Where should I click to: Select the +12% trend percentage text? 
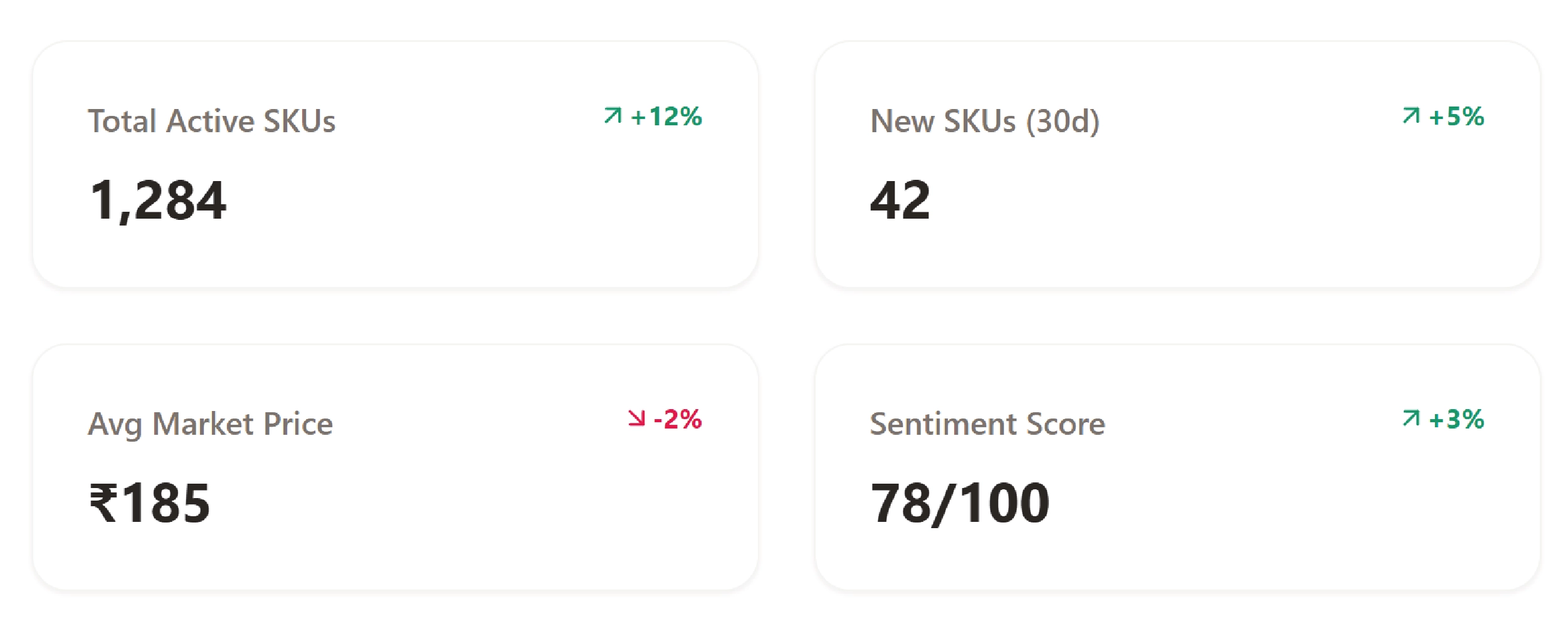click(x=666, y=117)
